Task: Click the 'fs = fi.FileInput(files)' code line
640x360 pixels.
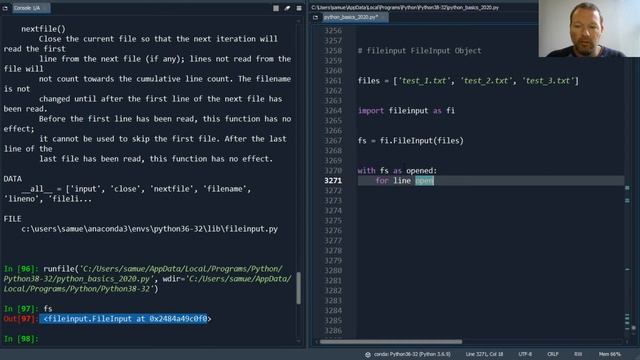Action: point(411,141)
